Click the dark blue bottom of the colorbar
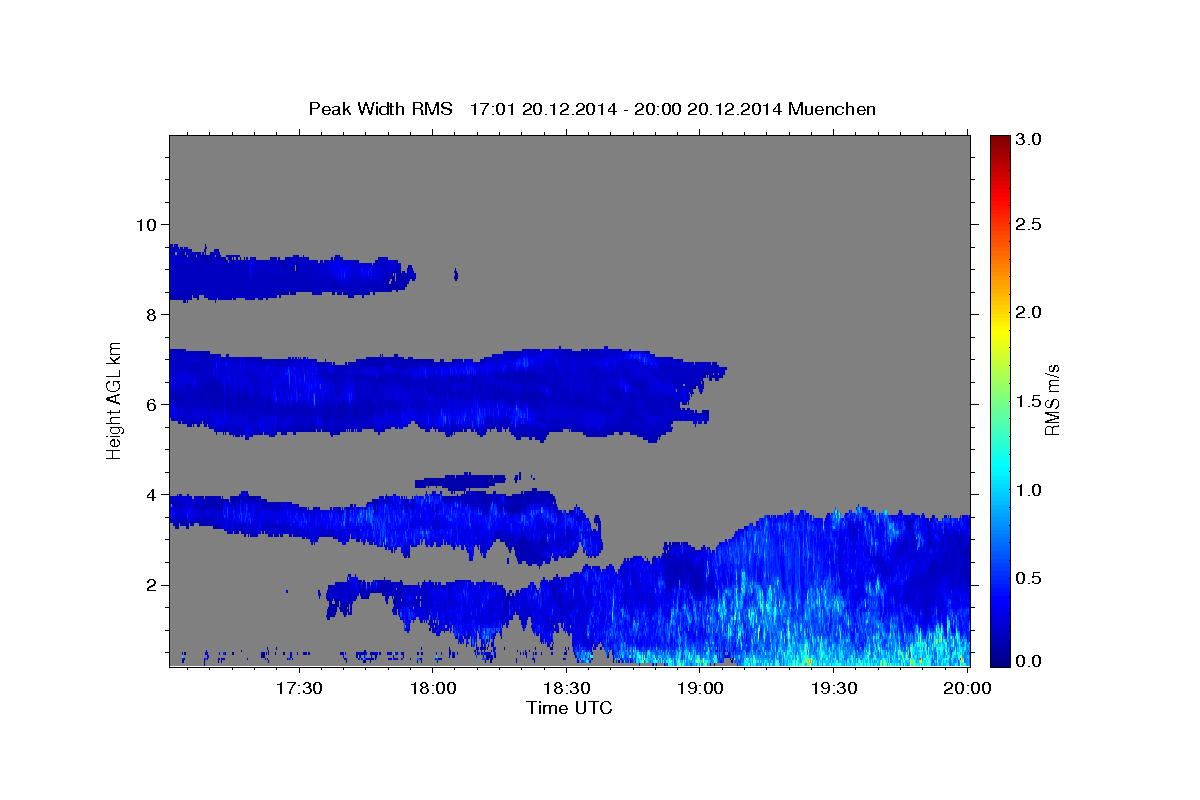The height and width of the screenshot is (800, 1200). tap(999, 657)
